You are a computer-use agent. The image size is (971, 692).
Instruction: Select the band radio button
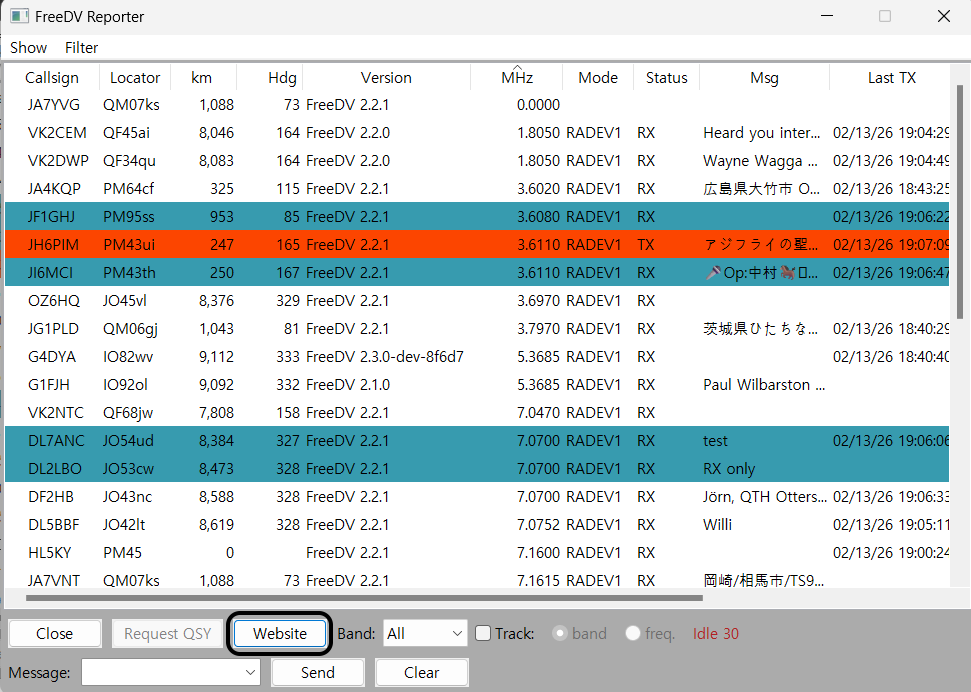560,633
